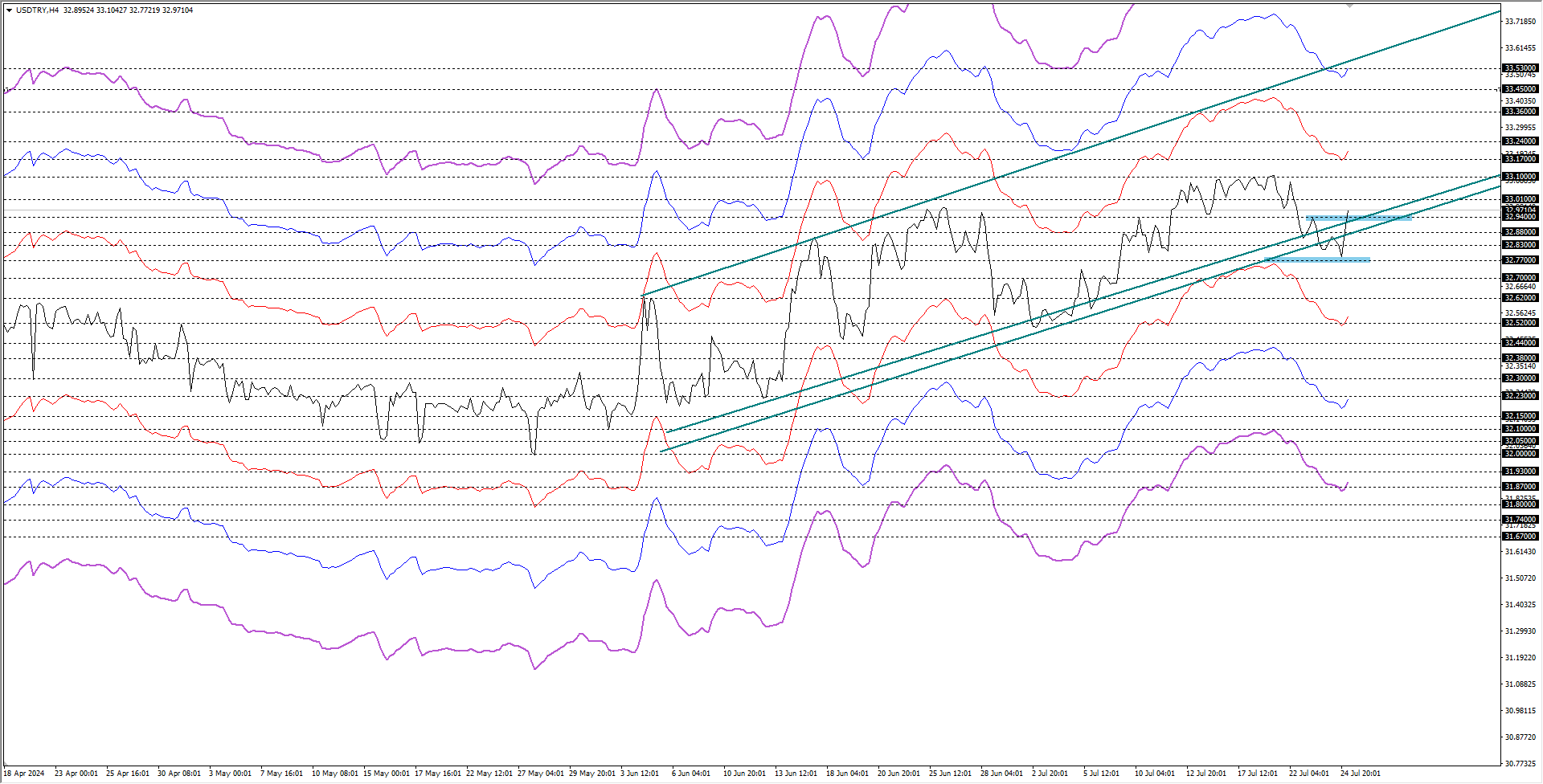Click the 33.36000 price label
This screenshot has width=1543, height=784.
tap(1520, 112)
